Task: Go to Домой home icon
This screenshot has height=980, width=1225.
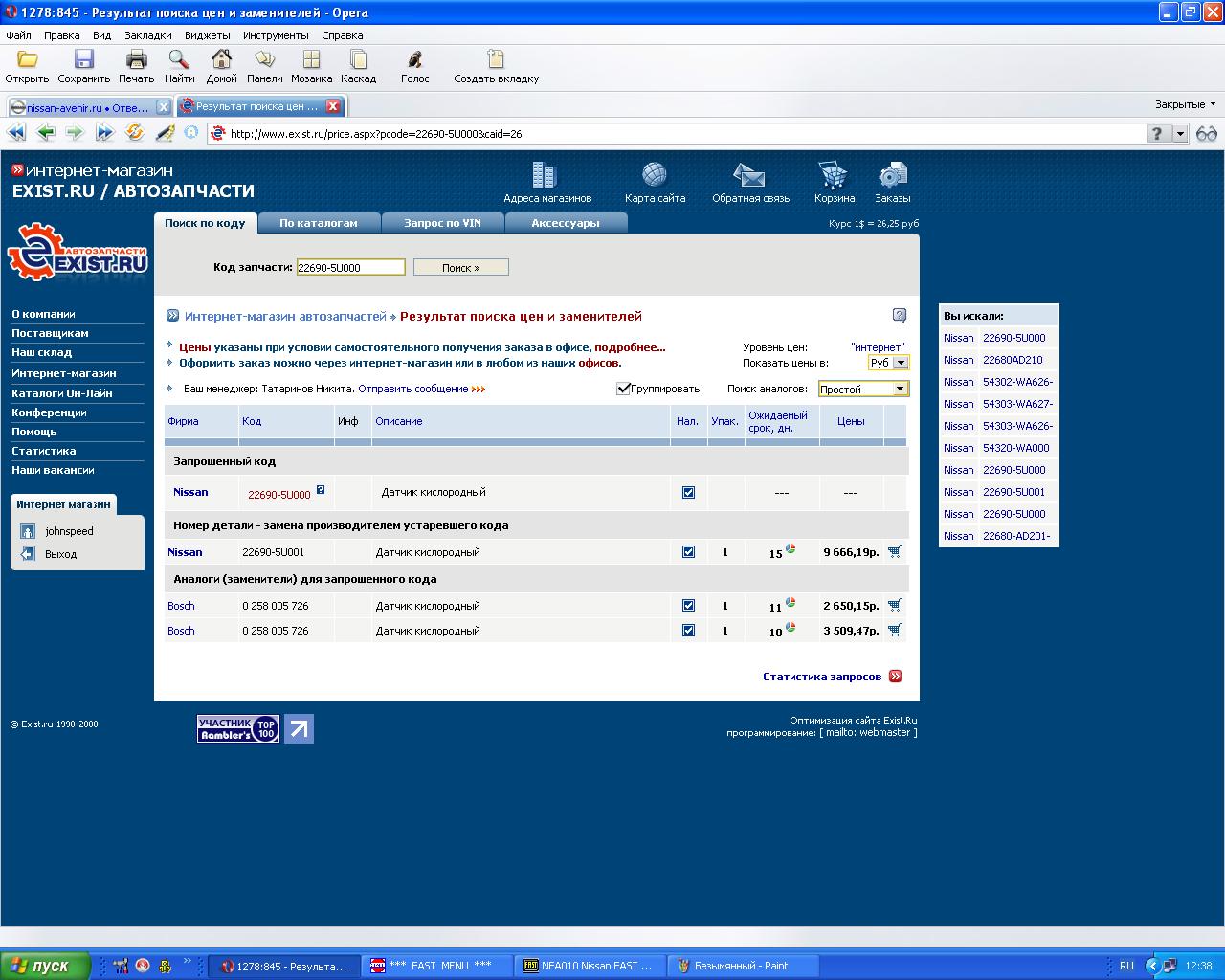Action: click(221, 59)
